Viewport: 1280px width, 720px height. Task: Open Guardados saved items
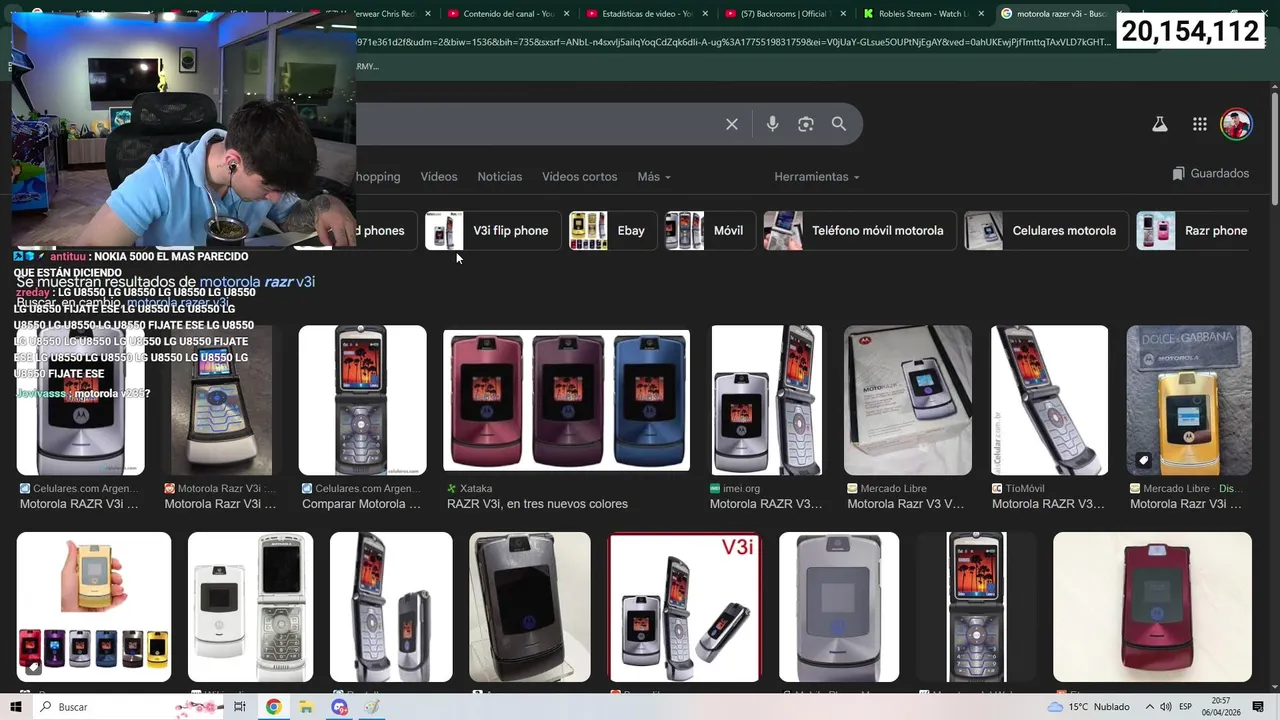pos(1211,173)
